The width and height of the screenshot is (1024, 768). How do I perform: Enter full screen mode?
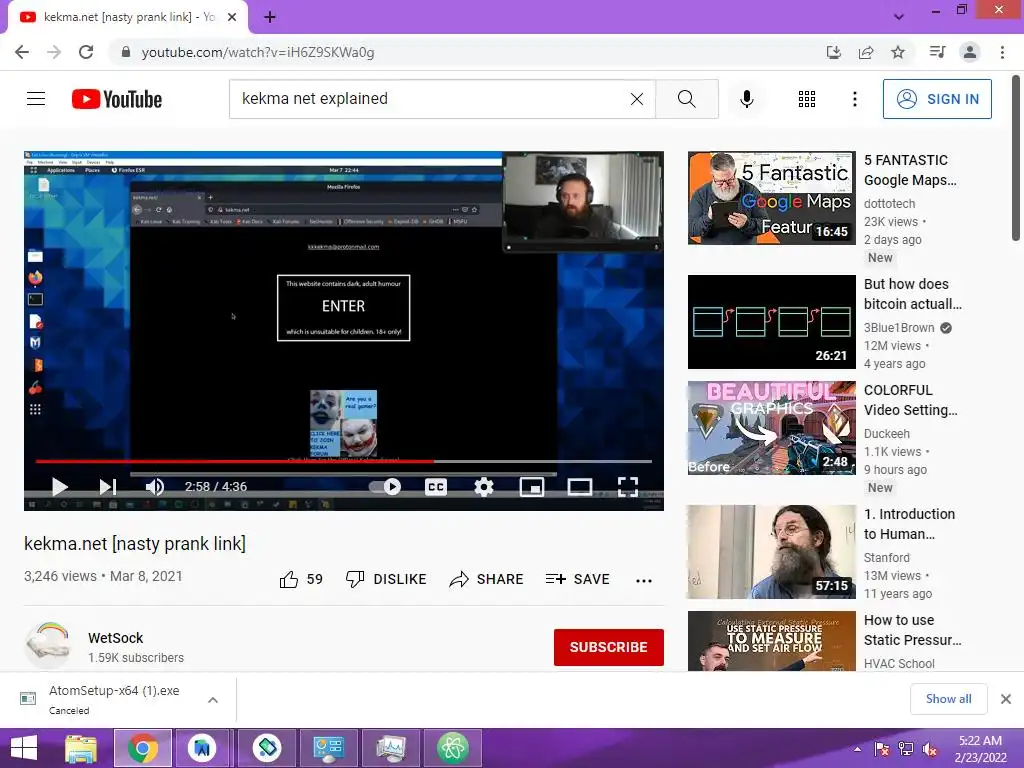click(x=628, y=487)
